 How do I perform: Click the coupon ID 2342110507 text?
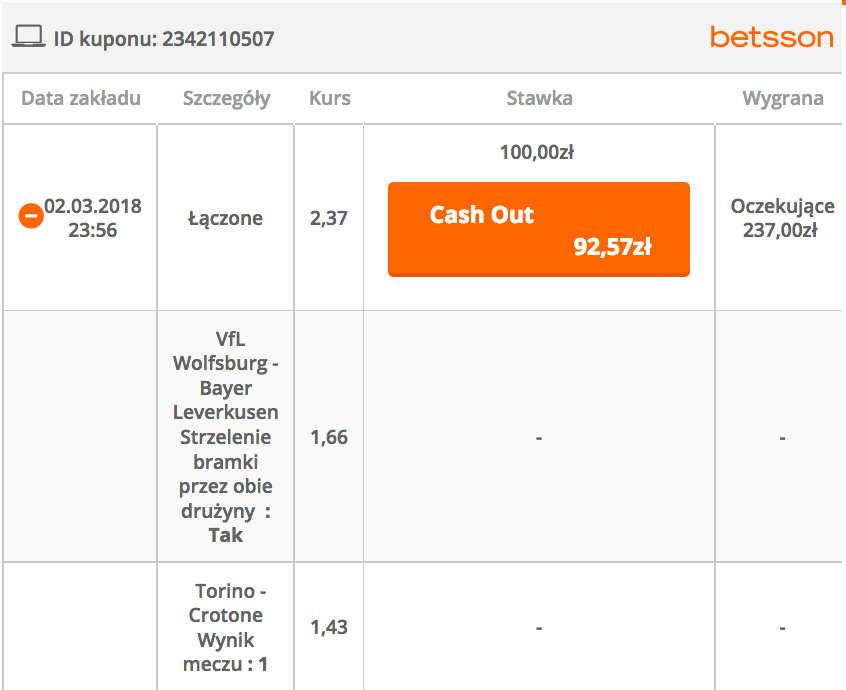[x=164, y=39]
